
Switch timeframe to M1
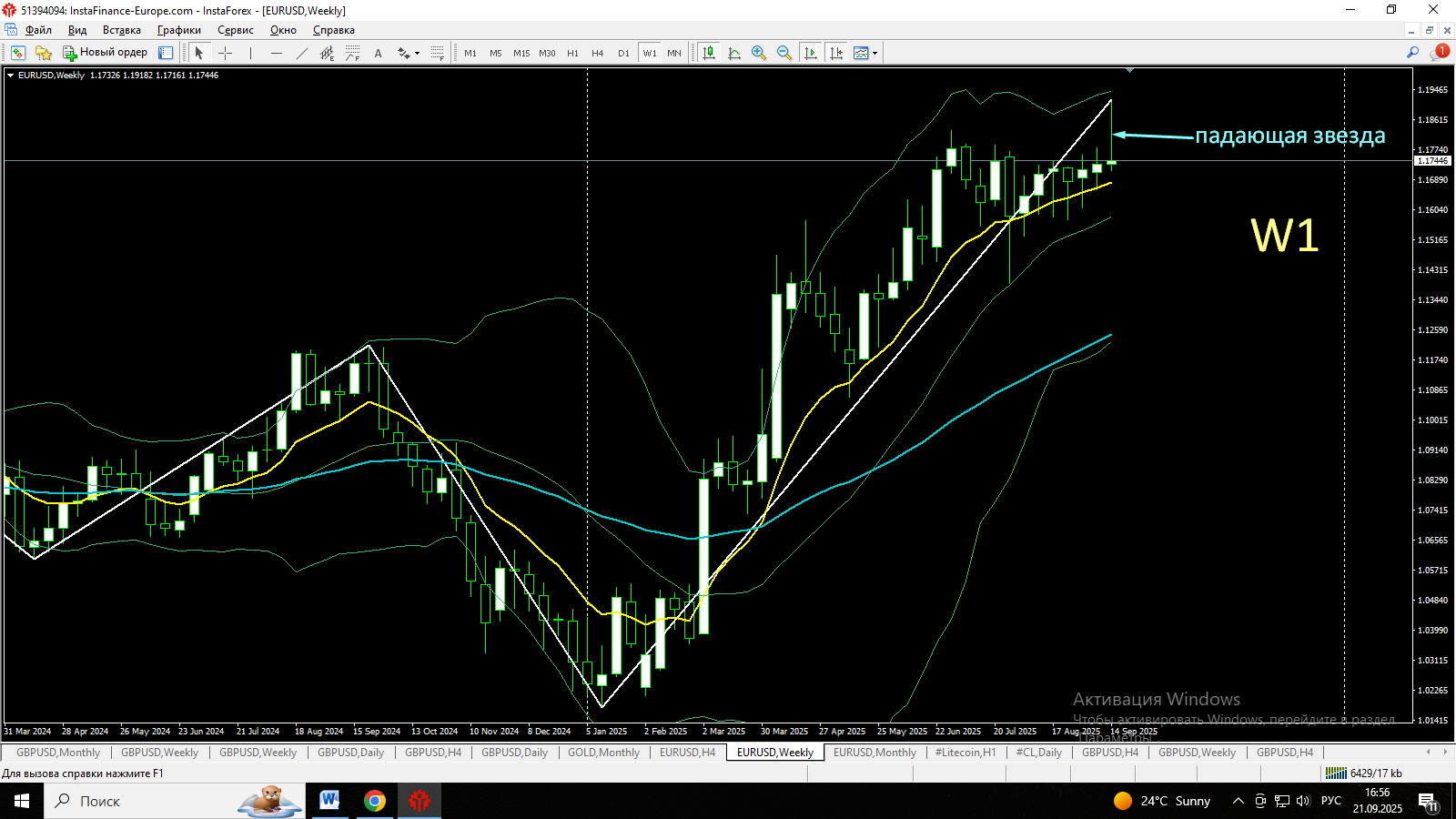coord(470,53)
